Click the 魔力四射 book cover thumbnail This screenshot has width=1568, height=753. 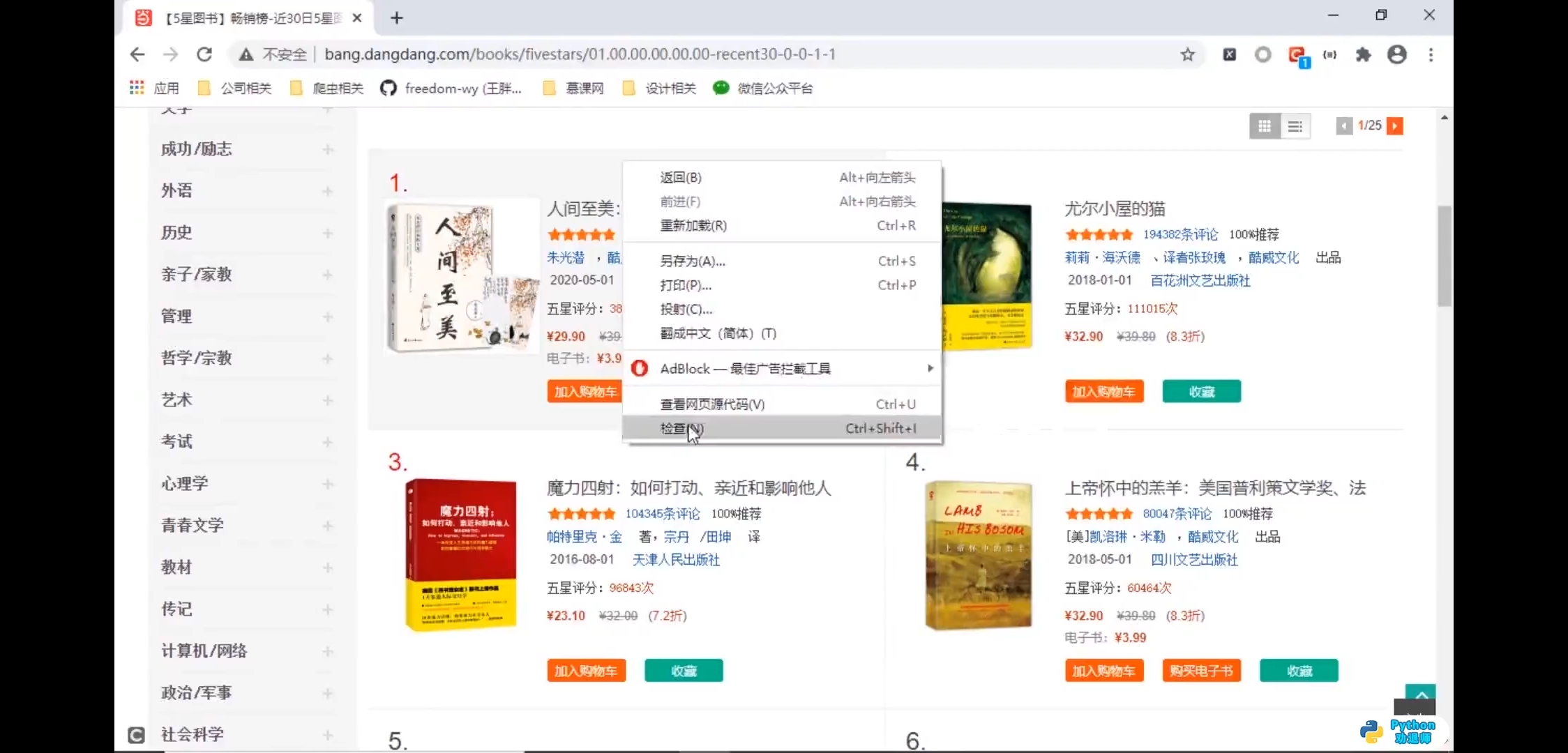pyautogui.click(x=460, y=555)
